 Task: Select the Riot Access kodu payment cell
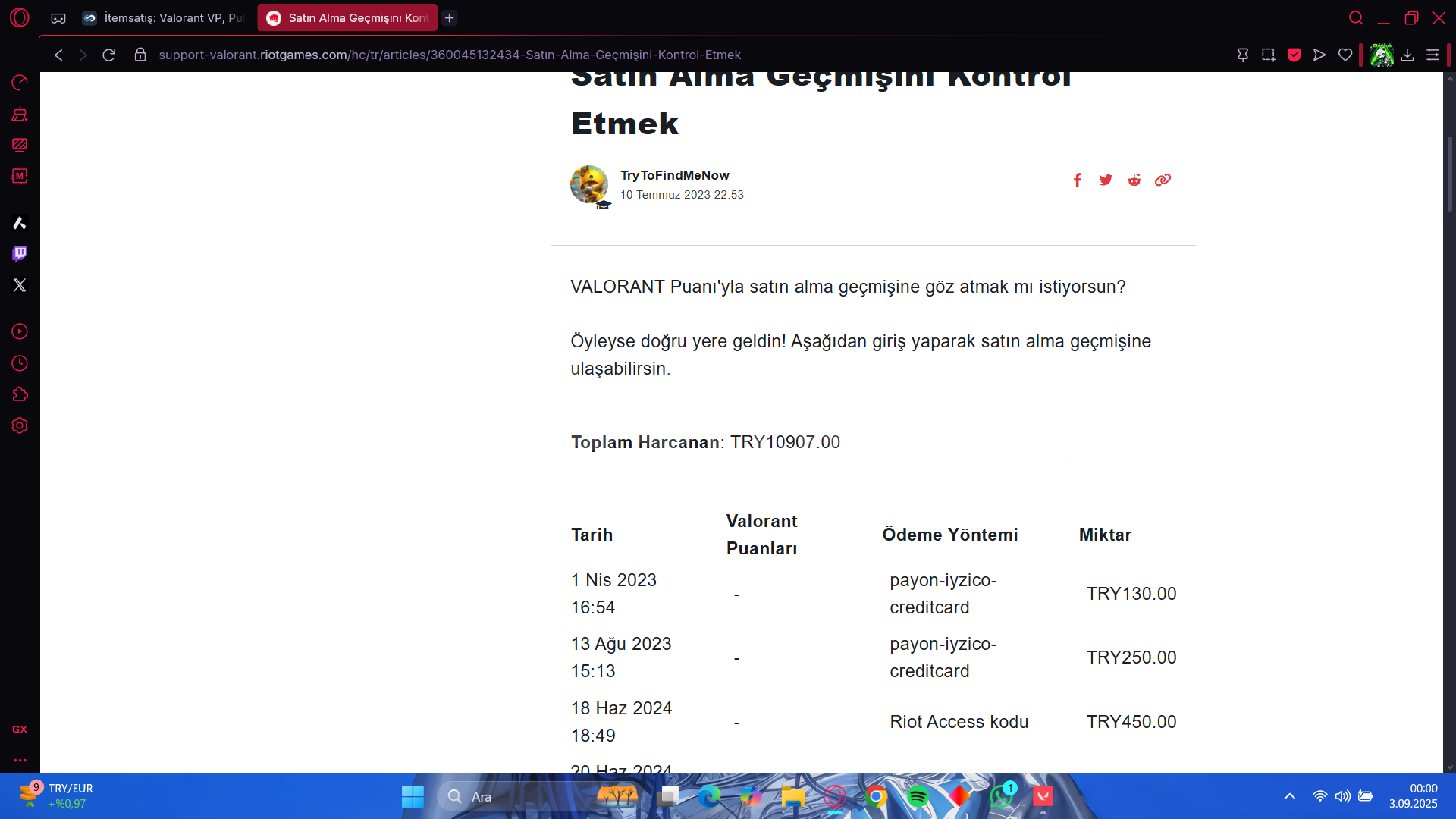pyautogui.click(x=959, y=722)
